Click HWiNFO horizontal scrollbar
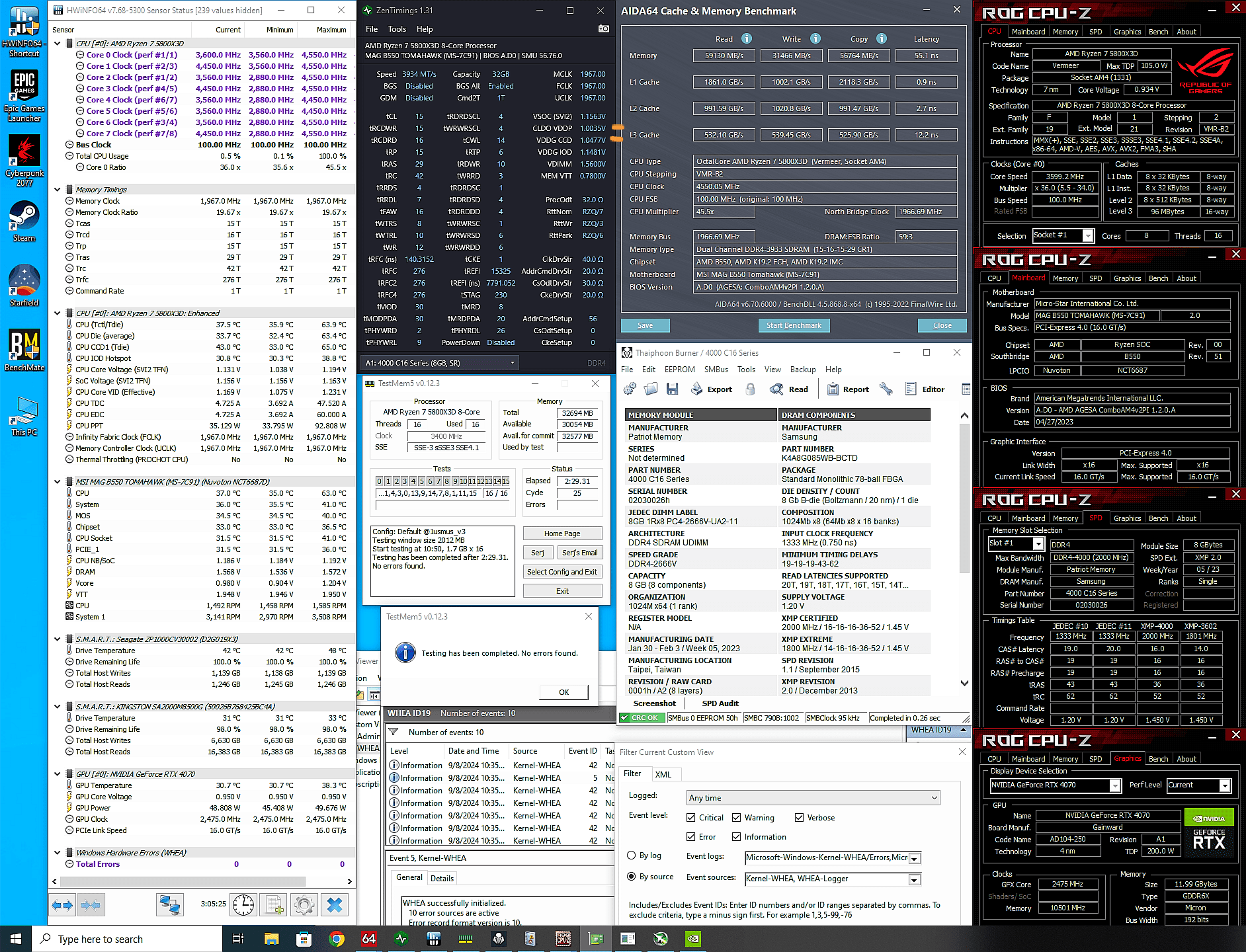1246x952 pixels. tap(183, 881)
